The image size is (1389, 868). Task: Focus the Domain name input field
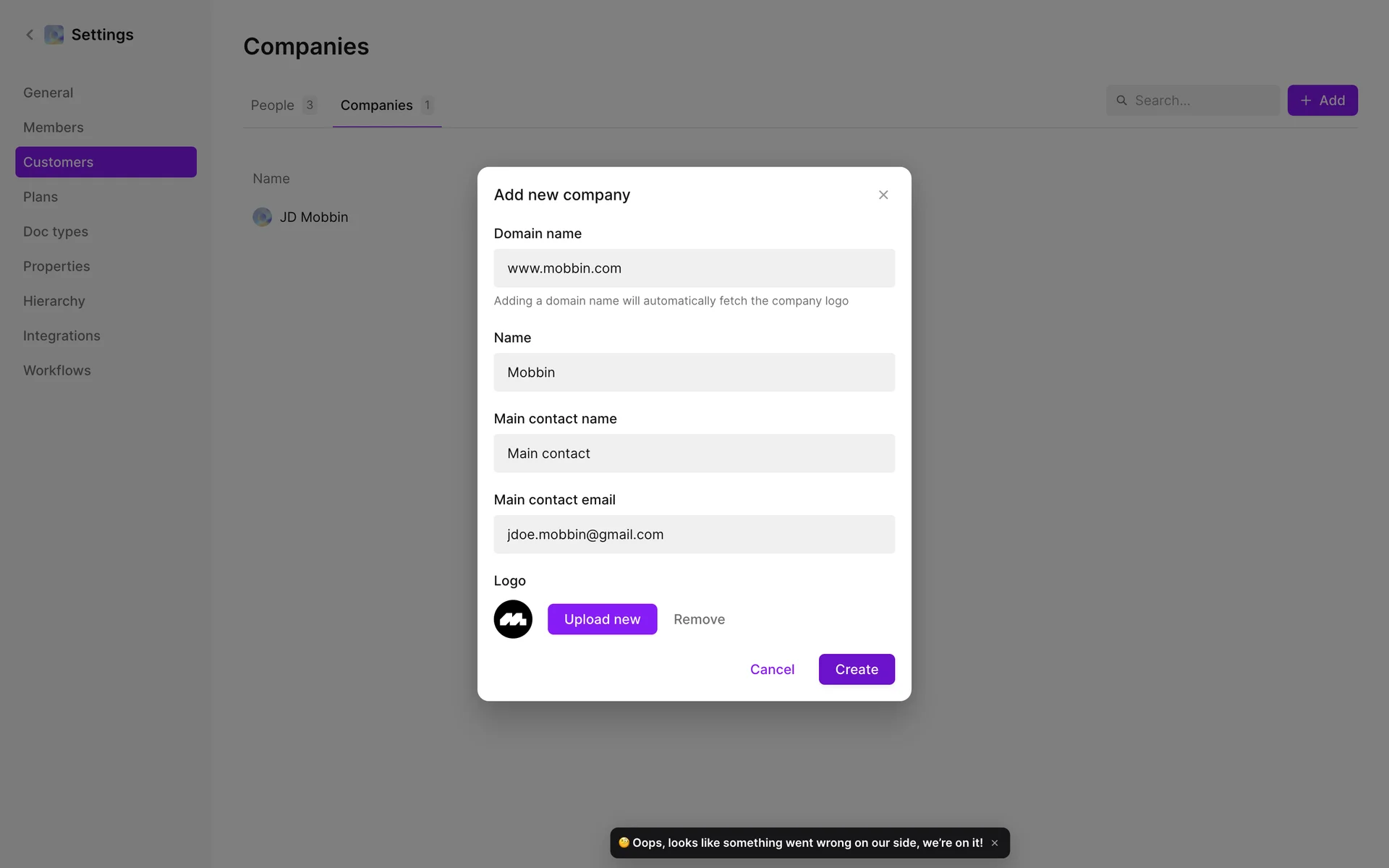click(x=694, y=268)
